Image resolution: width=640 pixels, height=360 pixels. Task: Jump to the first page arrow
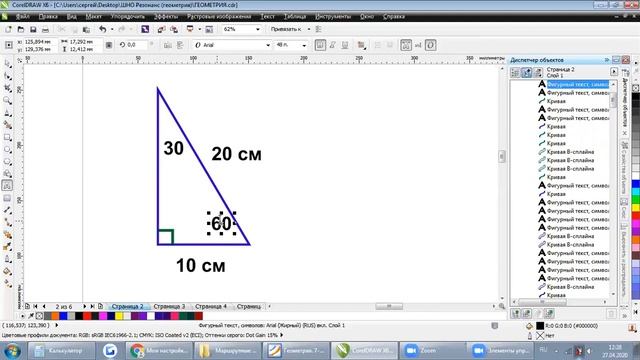pyautogui.click(x=35, y=306)
